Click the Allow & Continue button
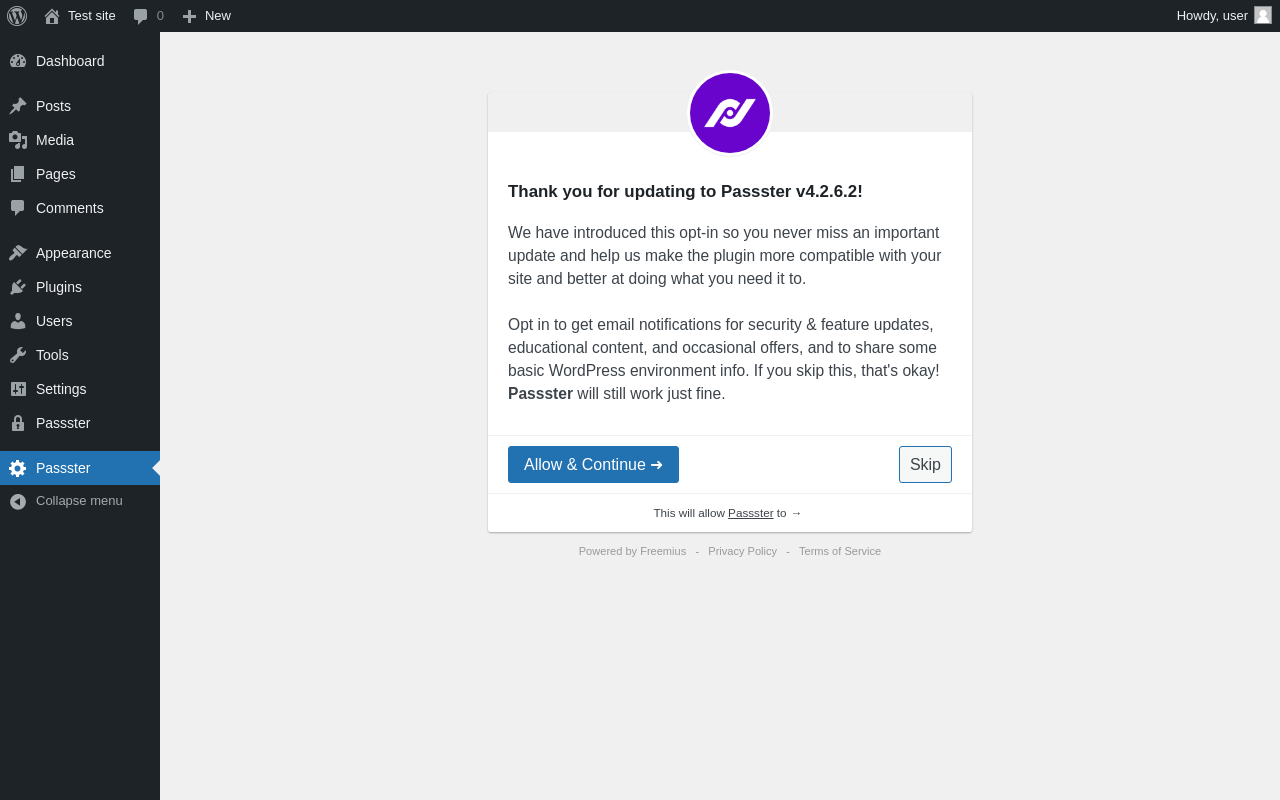Image resolution: width=1280 pixels, height=800 pixels. 593,465
